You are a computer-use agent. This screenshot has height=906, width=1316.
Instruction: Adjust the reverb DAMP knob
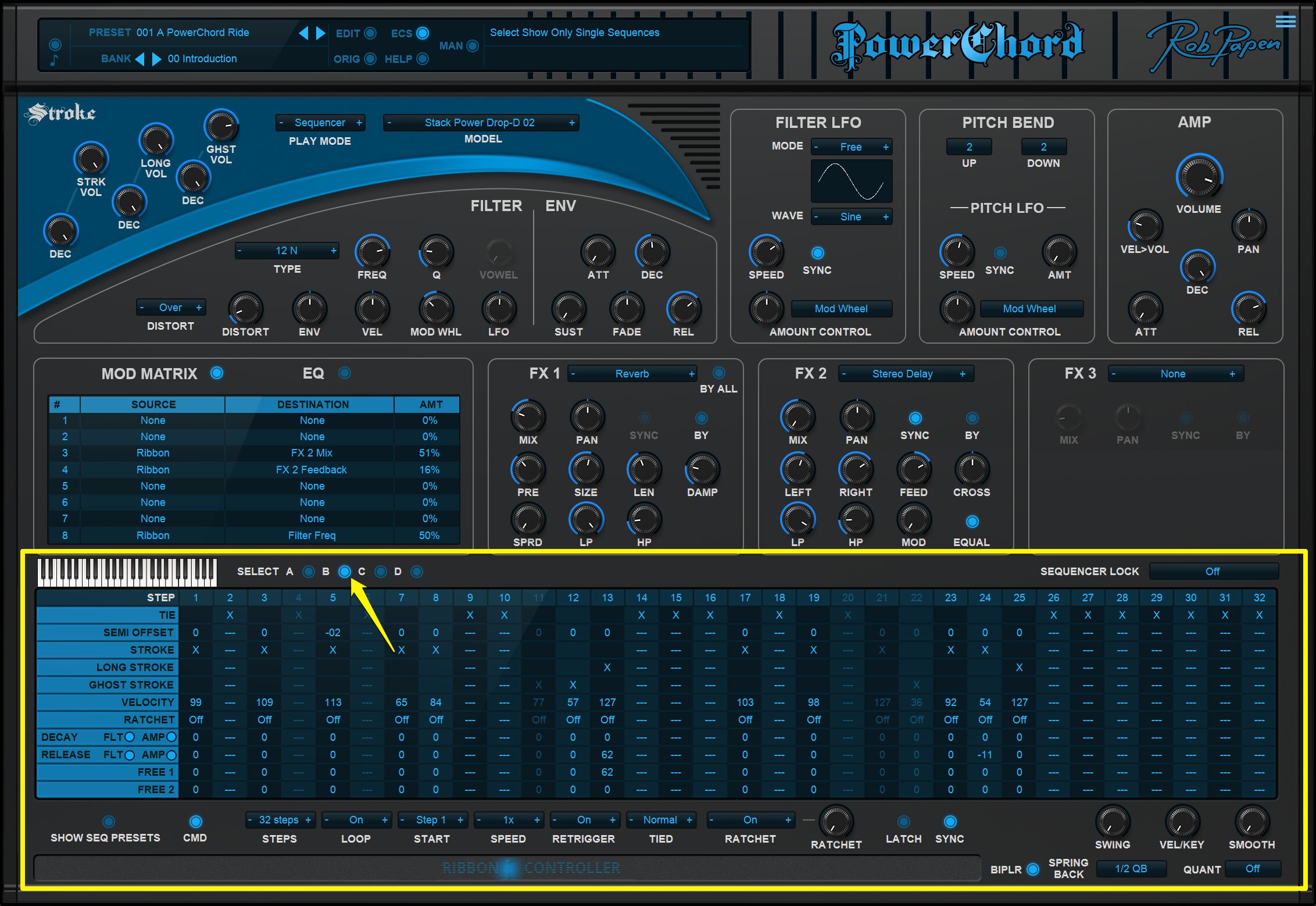click(702, 469)
